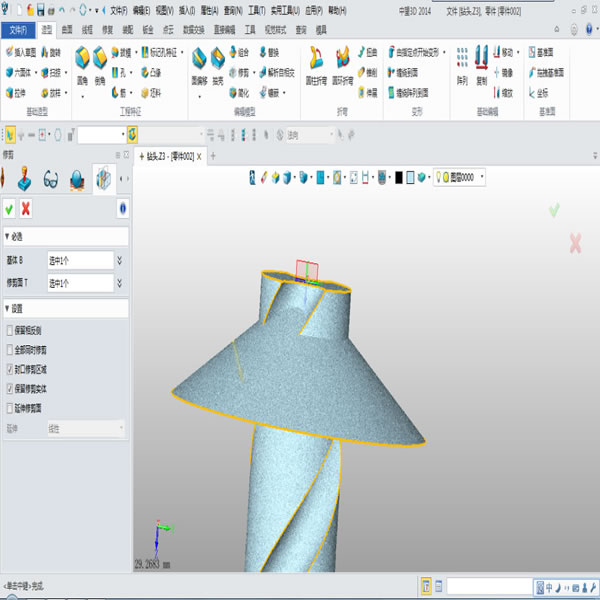Collapse the 必选 section
600x600 pixels.
tap(7, 236)
